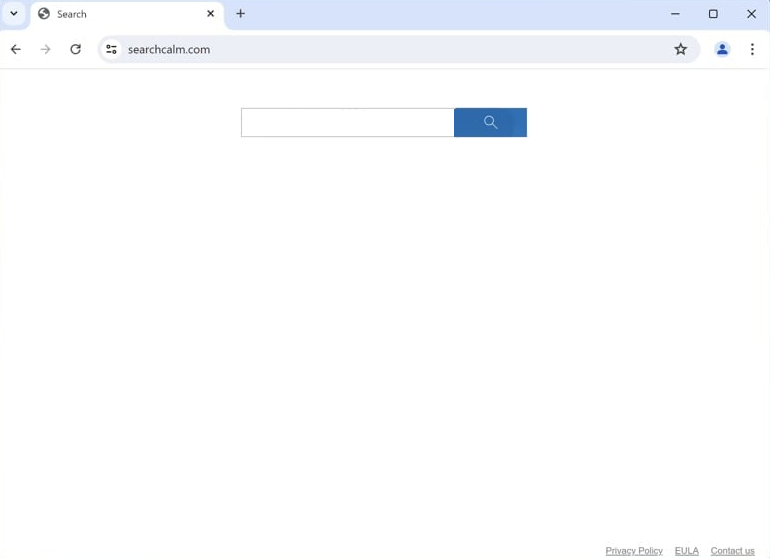Follow the Contact us link
The image size is (770, 558).
(732, 551)
